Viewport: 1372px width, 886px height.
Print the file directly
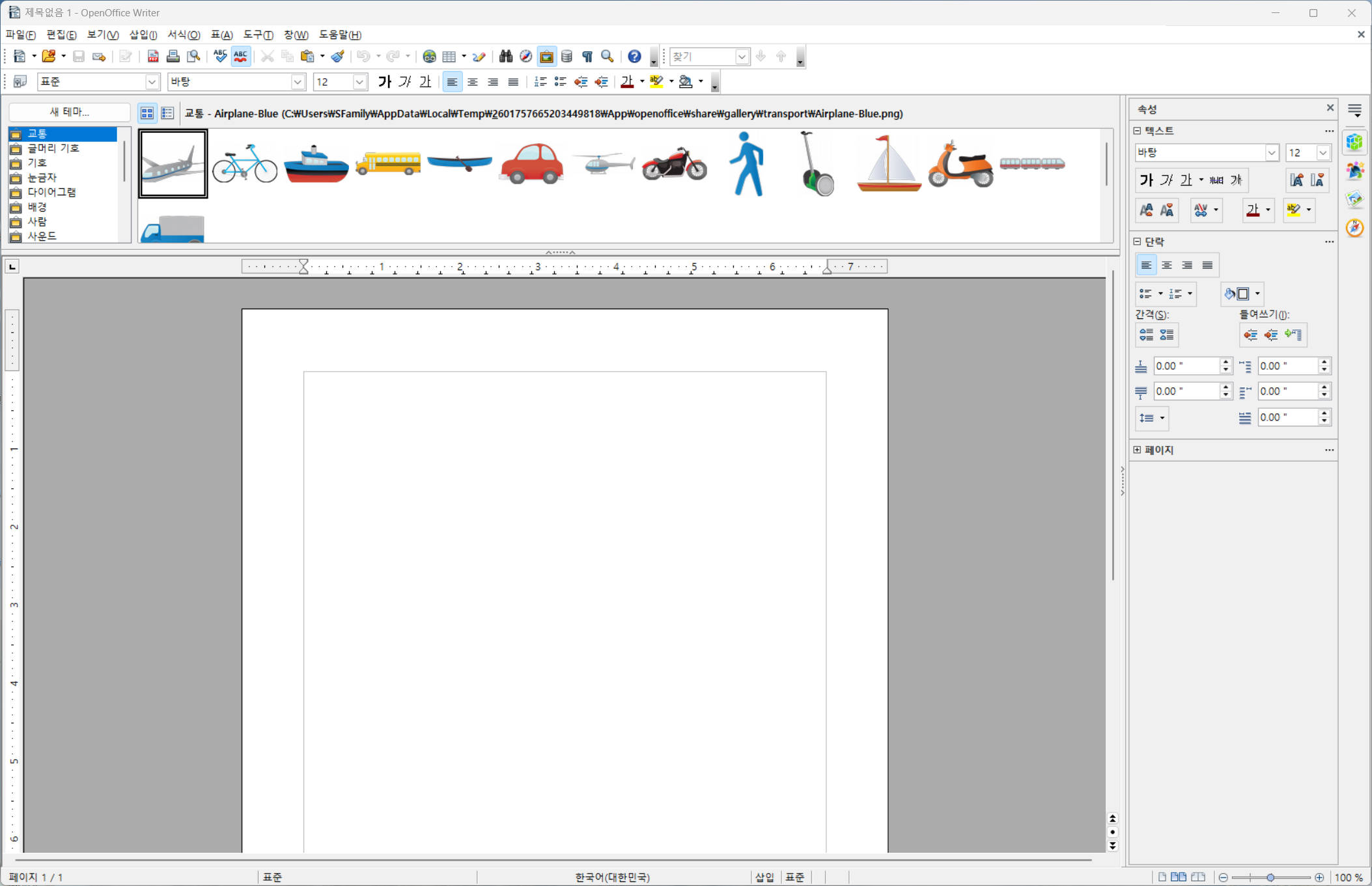tap(173, 57)
